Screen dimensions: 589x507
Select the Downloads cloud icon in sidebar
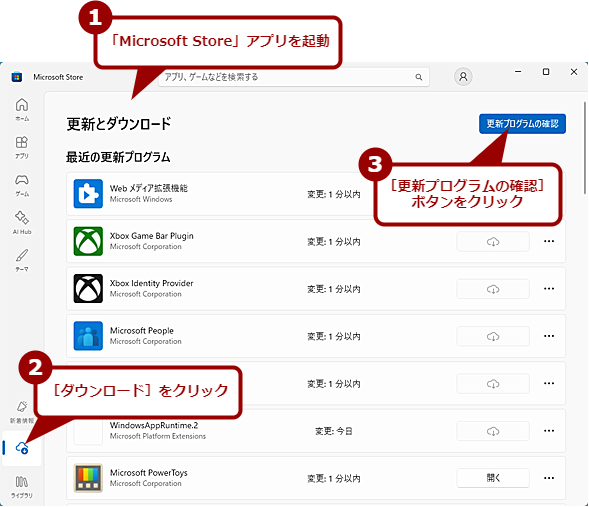(x=22, y=448)
